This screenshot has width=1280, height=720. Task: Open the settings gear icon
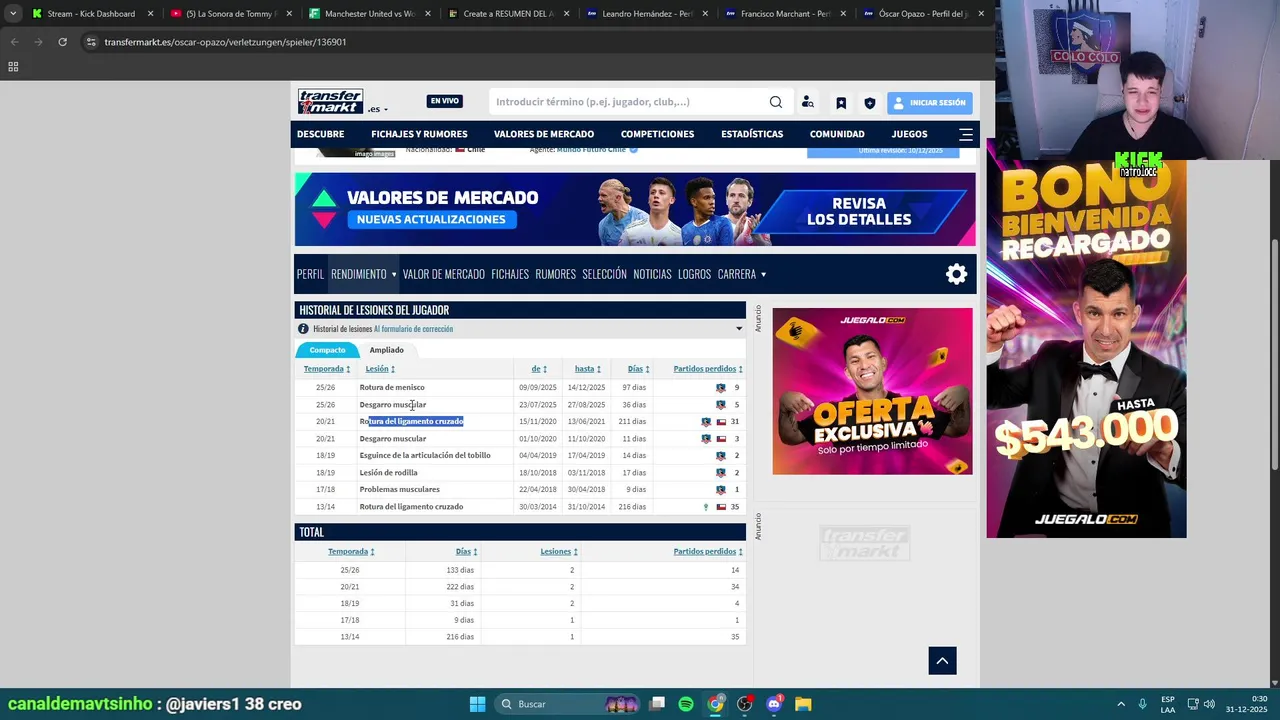tap(956, 274)
